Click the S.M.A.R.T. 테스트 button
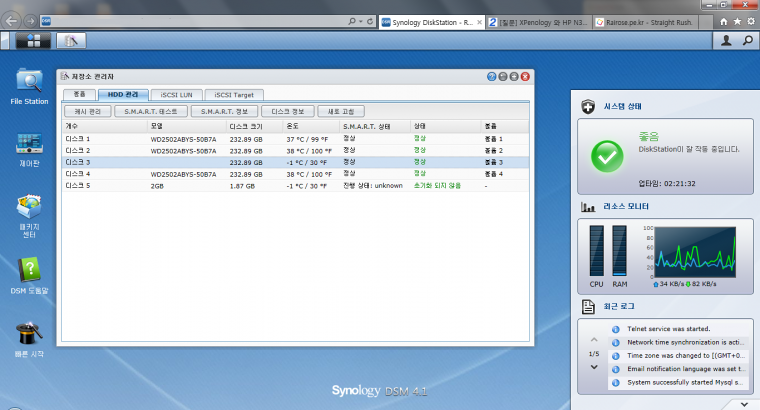Screen dimensions: 760x410 pos(151,111)
